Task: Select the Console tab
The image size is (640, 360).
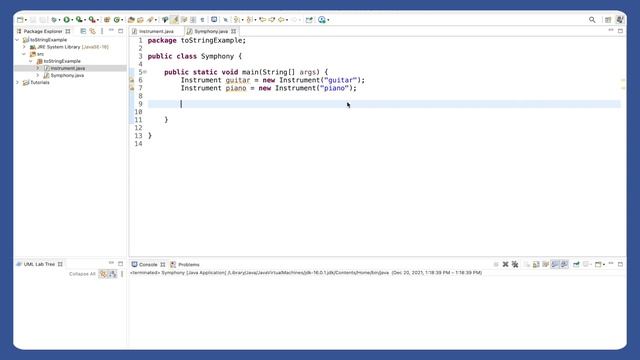Action: click(x=148, y=264)
